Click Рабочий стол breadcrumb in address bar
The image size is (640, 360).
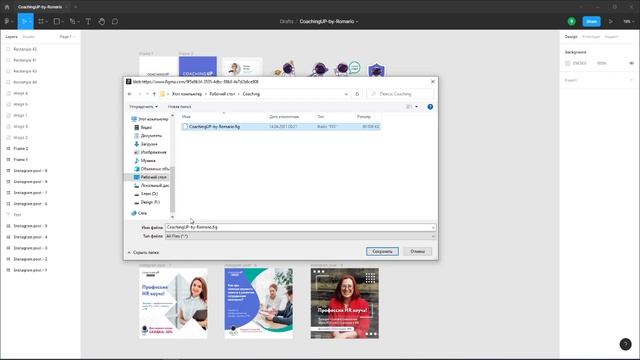222,94
